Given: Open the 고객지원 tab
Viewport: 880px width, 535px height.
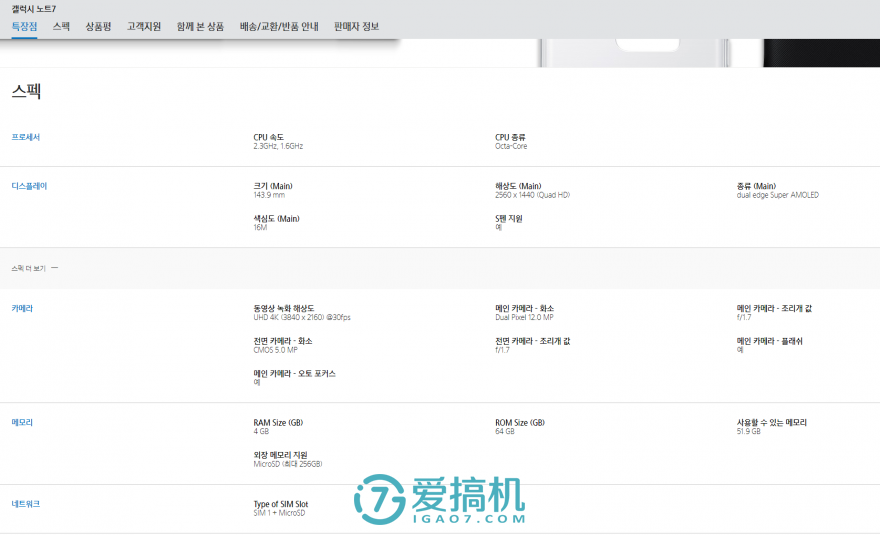Looking at the screenshot, I should click(x=144, y=26).
